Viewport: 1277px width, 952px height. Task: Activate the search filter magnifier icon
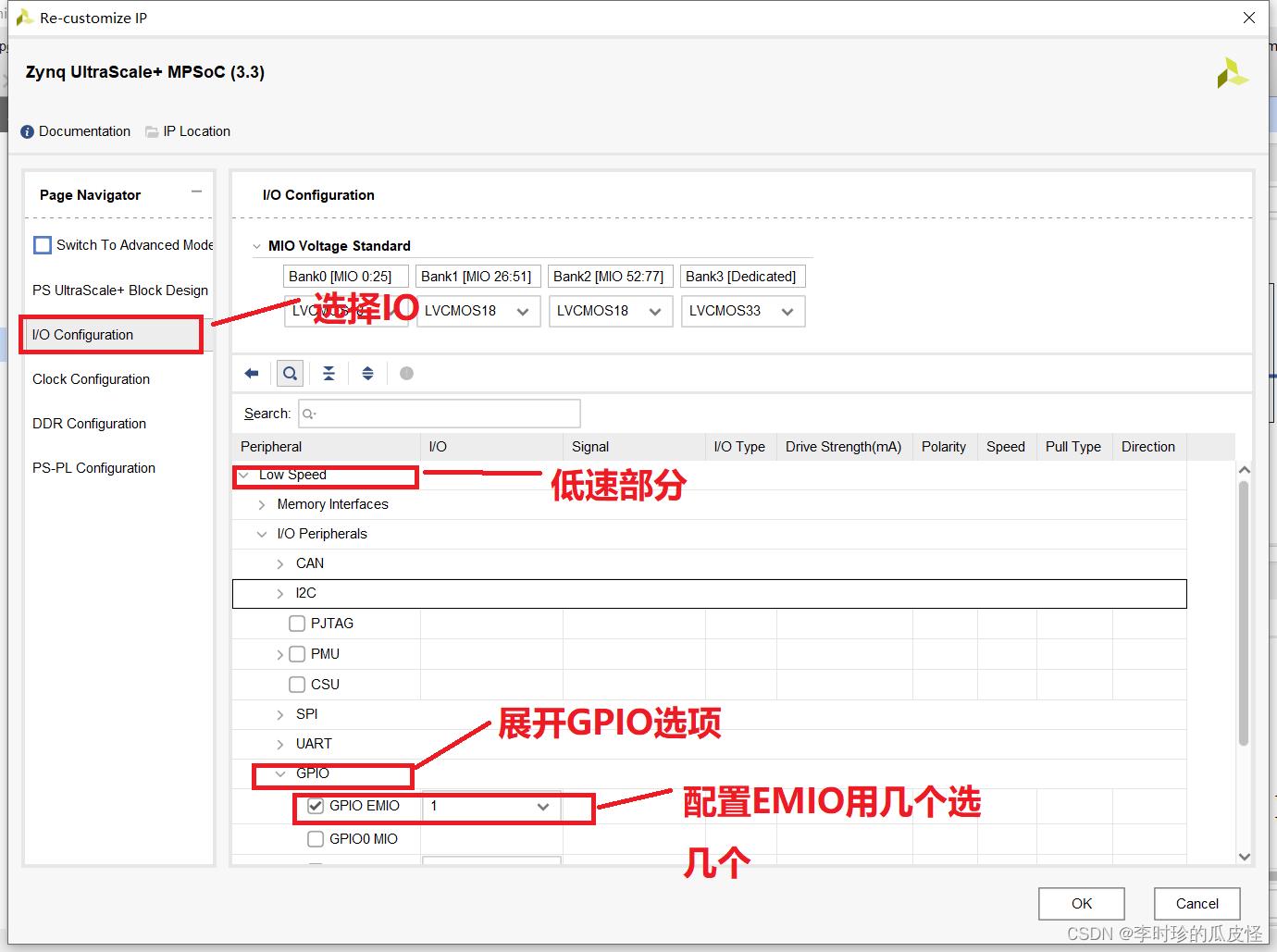[290, 373]
